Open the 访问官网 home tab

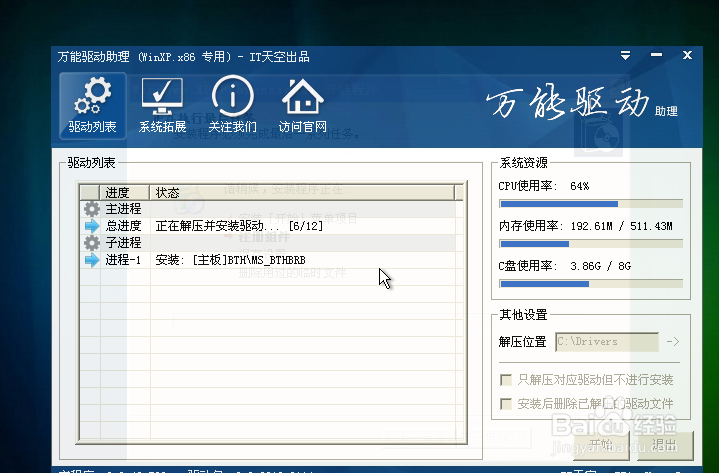[303, 106]
